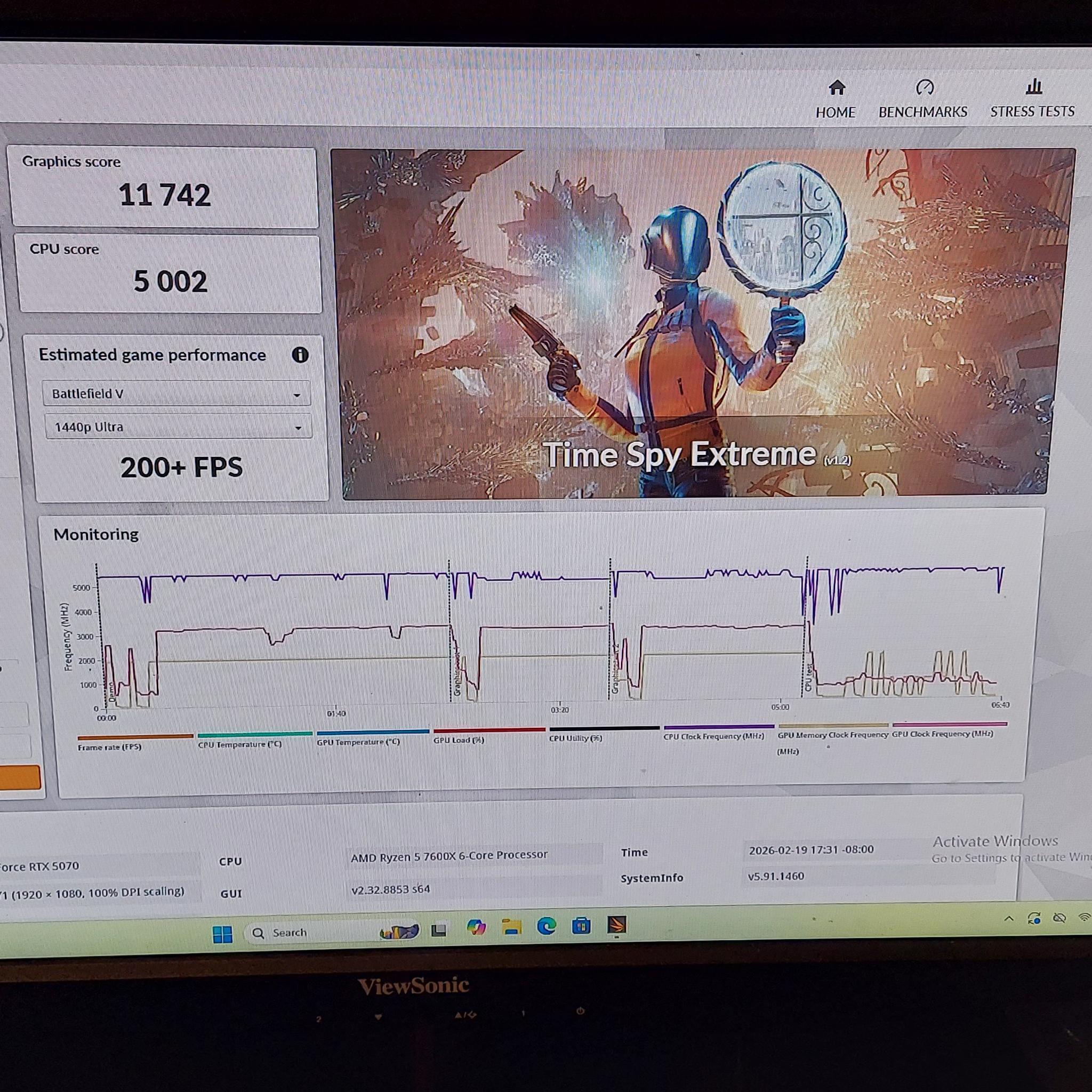Viewport: 1092px width, 1092px height.
Task: Click the Demo marker on monitoring chart
Action: tap(111, 693)
